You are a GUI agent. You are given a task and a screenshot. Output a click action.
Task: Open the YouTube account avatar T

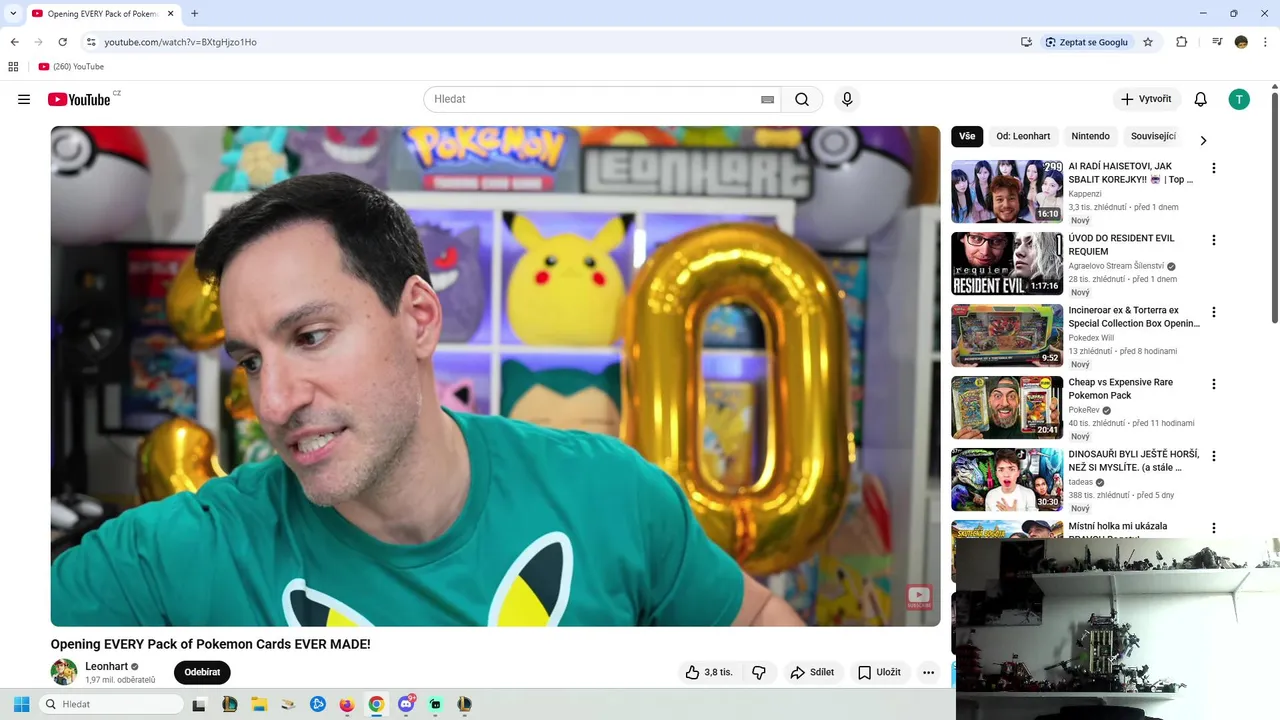pyautogui.click(x=1239, y=99)
